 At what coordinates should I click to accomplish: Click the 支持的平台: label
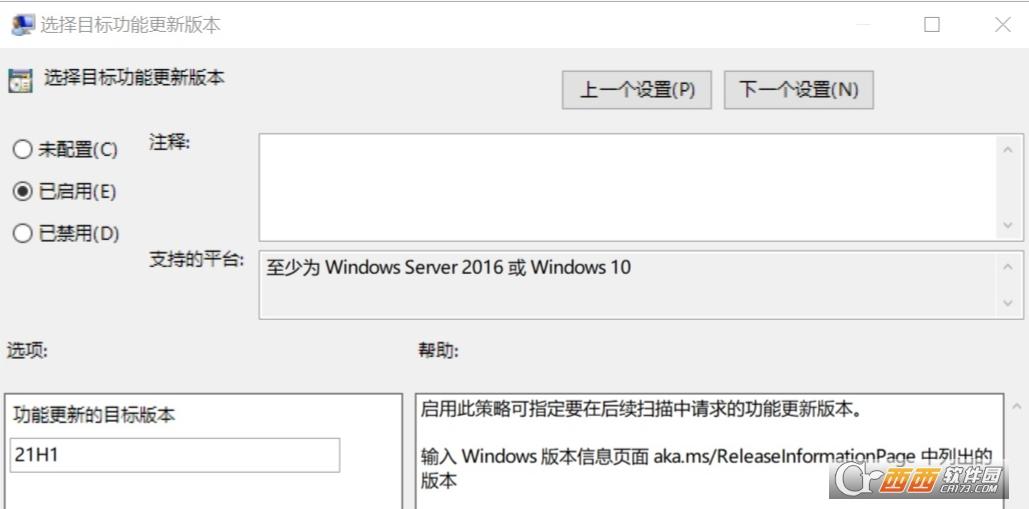point(196,260)
